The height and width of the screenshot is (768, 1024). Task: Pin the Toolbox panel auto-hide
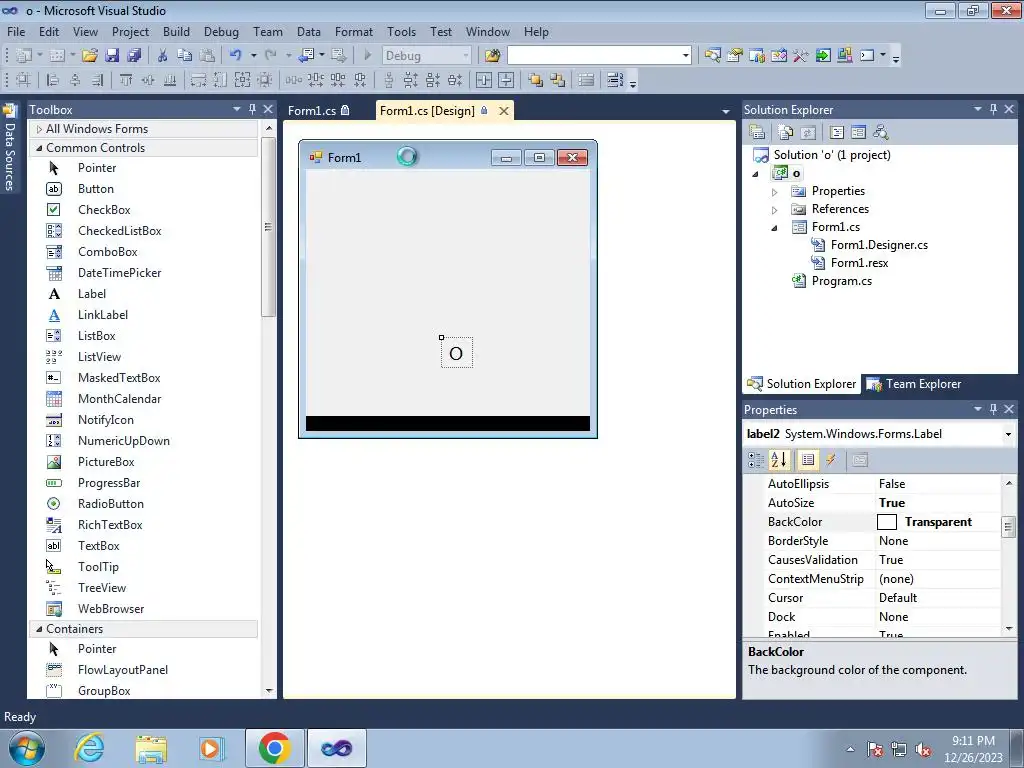click(252, 109)
